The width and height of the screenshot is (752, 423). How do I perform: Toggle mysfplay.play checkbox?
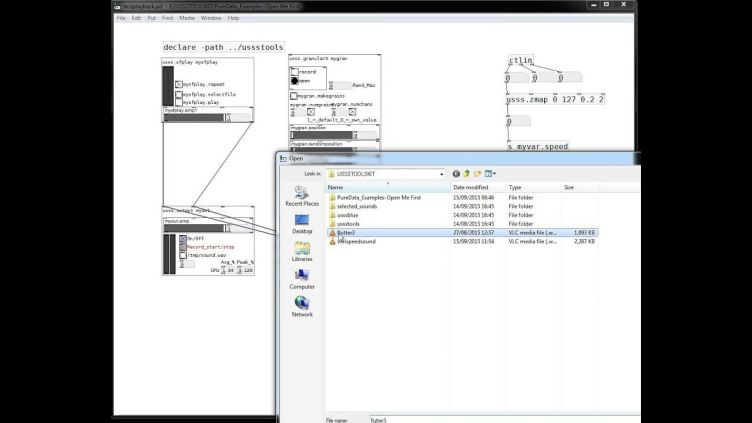(x=178, y=103)
